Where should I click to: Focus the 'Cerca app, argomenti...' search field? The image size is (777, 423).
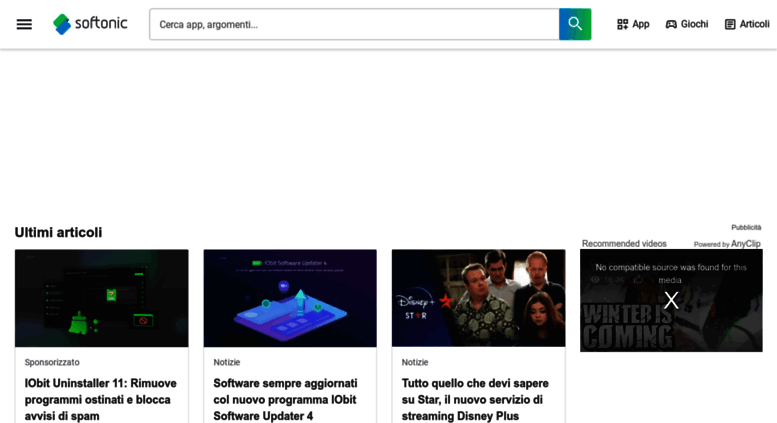(x=354, y=24)
